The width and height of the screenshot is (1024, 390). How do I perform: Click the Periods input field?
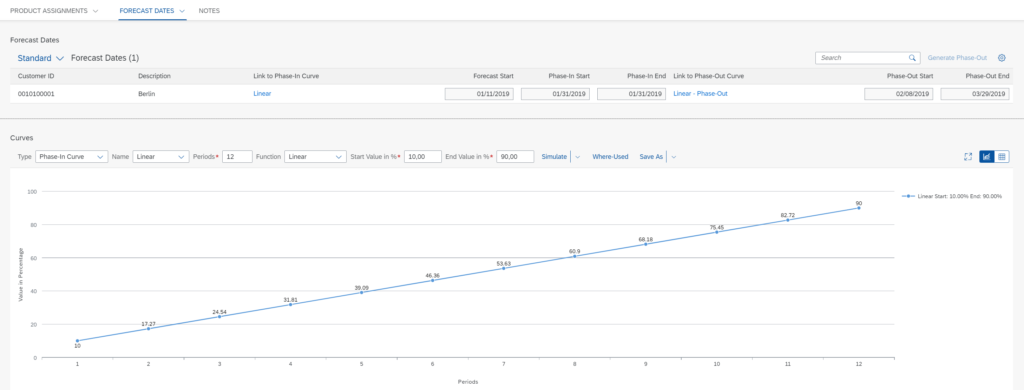point(237,157)
